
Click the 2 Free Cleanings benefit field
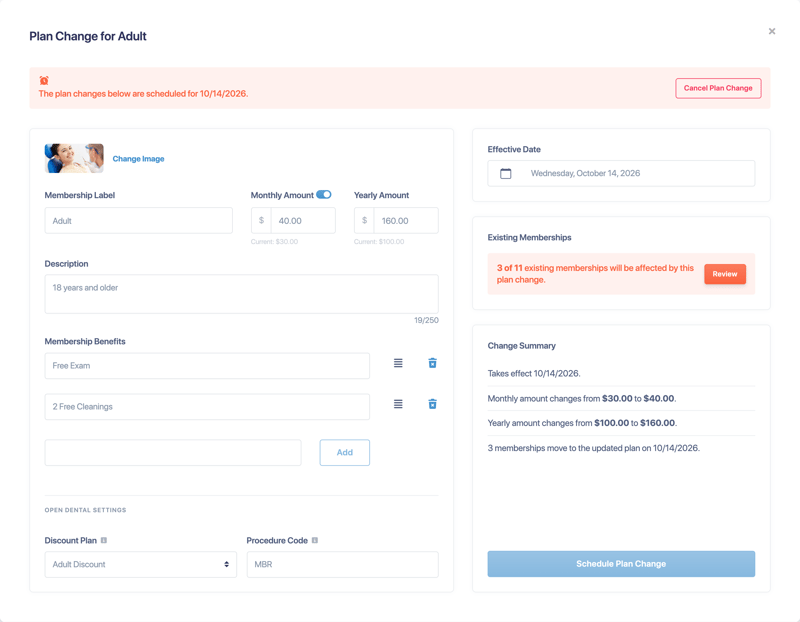click(207, 407)
